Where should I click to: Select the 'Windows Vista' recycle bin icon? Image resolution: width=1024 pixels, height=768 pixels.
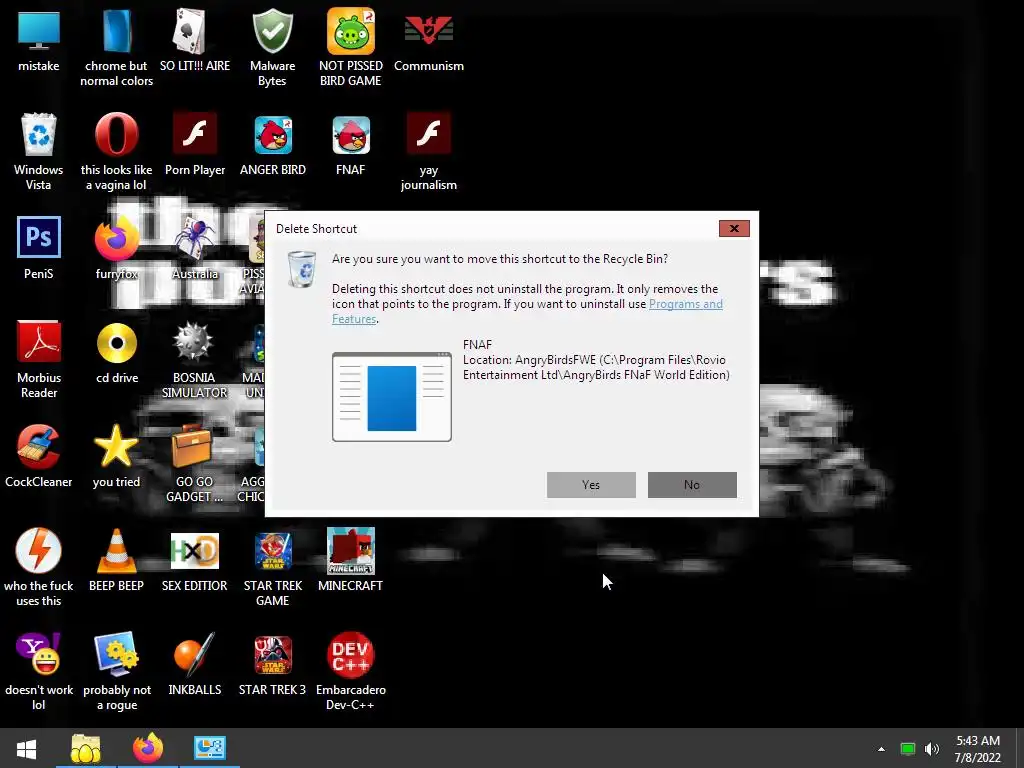(x=39, y=135)
